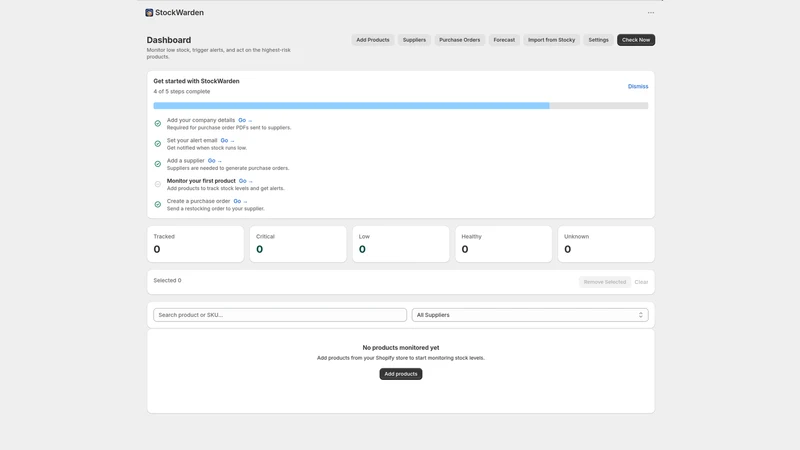Click the Dashboard page heading
Image resolution: width=800 pixels, height=450 pixels.
pos(169,40)
